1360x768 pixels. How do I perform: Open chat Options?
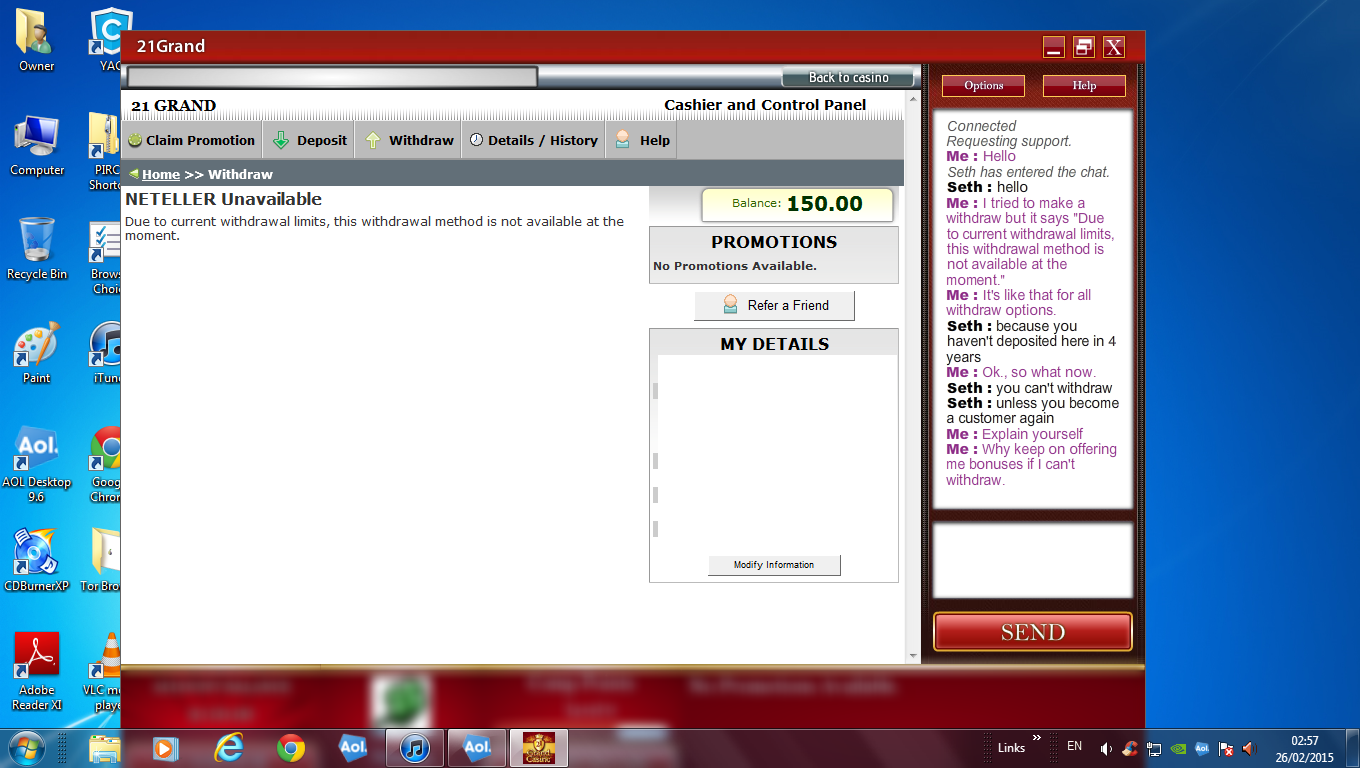tap(983, 86)
